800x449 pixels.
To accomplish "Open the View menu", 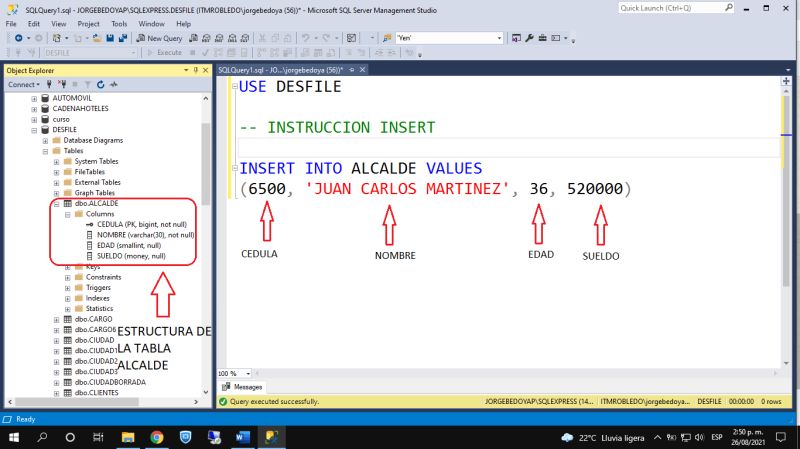I will coord(59,24).
